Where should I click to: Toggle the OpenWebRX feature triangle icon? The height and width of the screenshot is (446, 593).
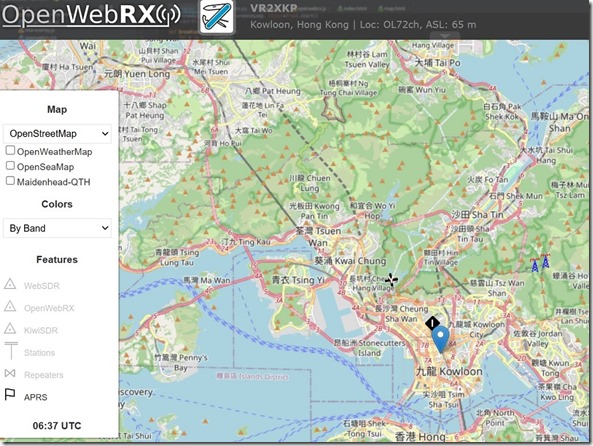coord(10,306)
